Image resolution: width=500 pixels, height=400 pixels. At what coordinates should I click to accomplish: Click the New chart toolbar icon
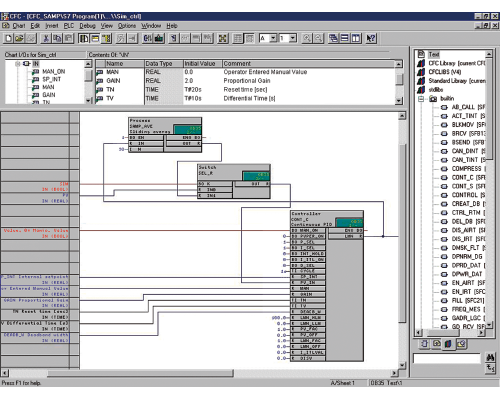(x=8, y=38)
